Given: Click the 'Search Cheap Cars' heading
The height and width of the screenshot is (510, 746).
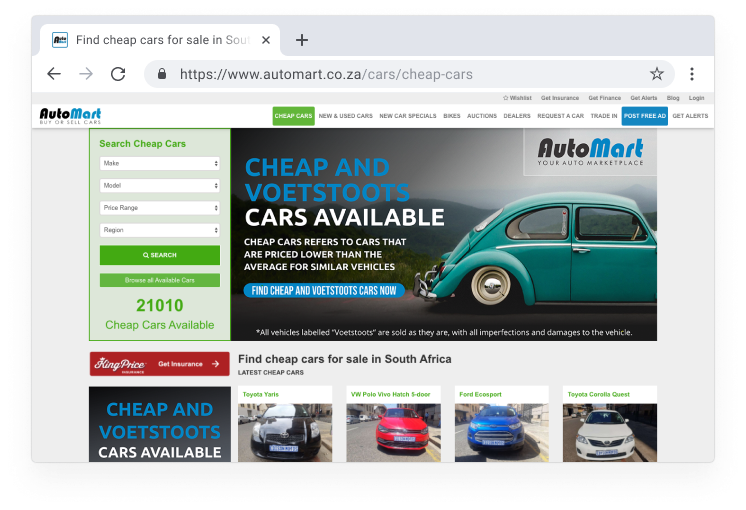Looking at the screenshot, I should (x=143, y=144).
